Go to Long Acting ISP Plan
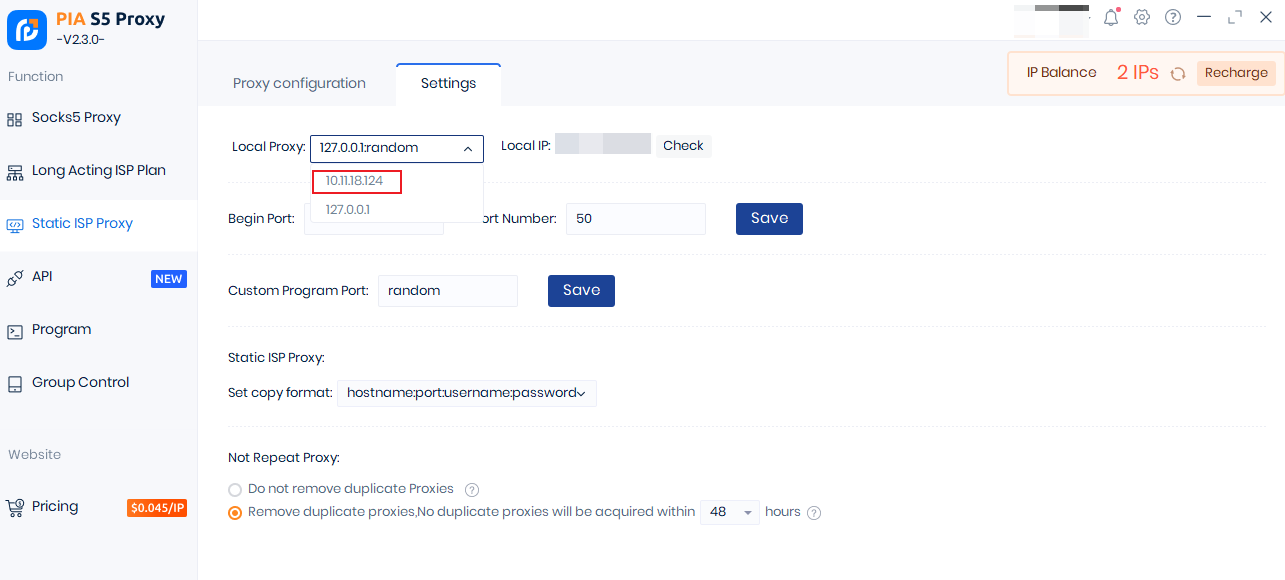The width and height of the screenshot is (1285, 580). (x=98, y=171)
